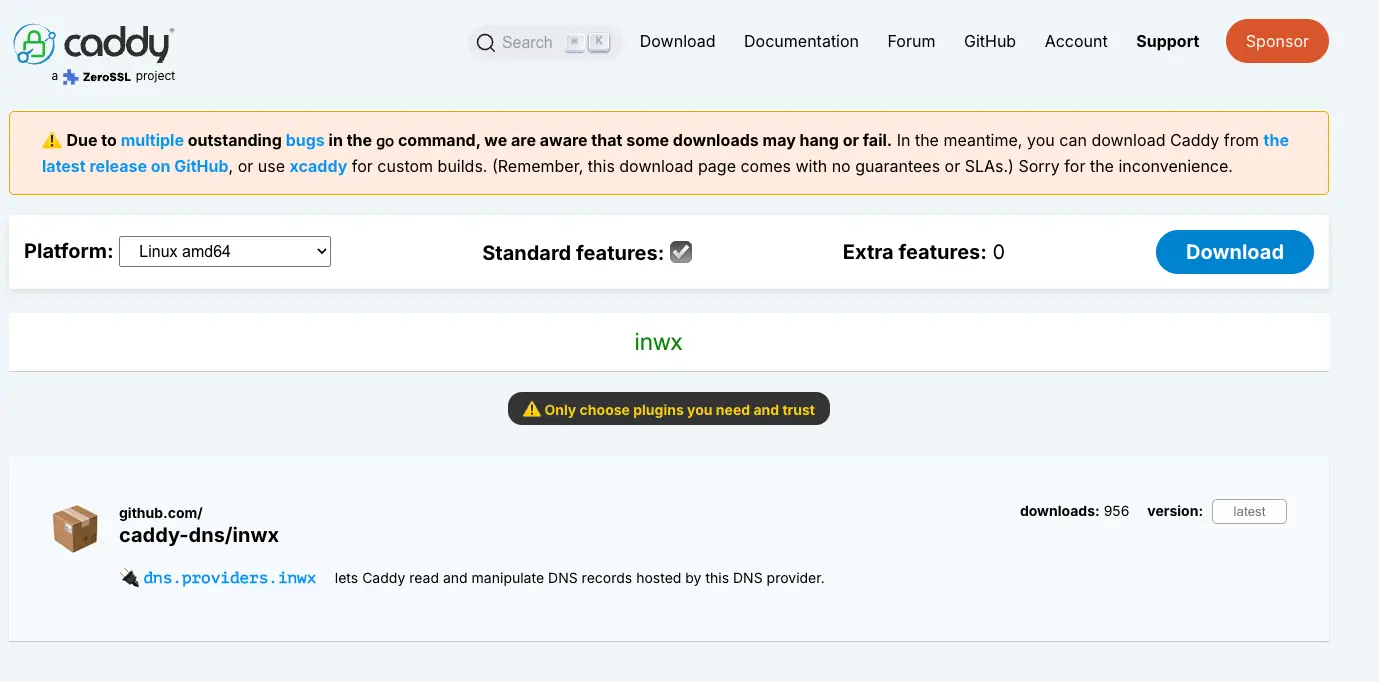Image resolution: width=1379 pixels, height=682 pixels.
Task: Click the plug icon next to dns.providers.inwx
Action: (127, 577)
